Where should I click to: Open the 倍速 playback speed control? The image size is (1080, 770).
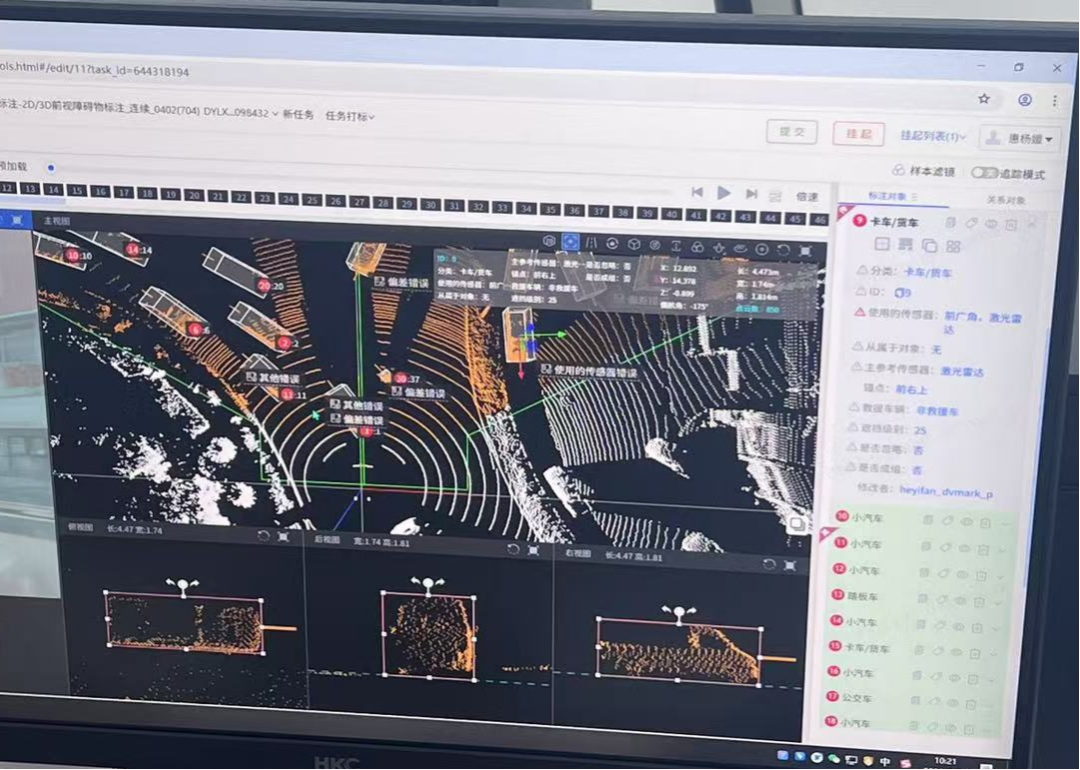807,197
